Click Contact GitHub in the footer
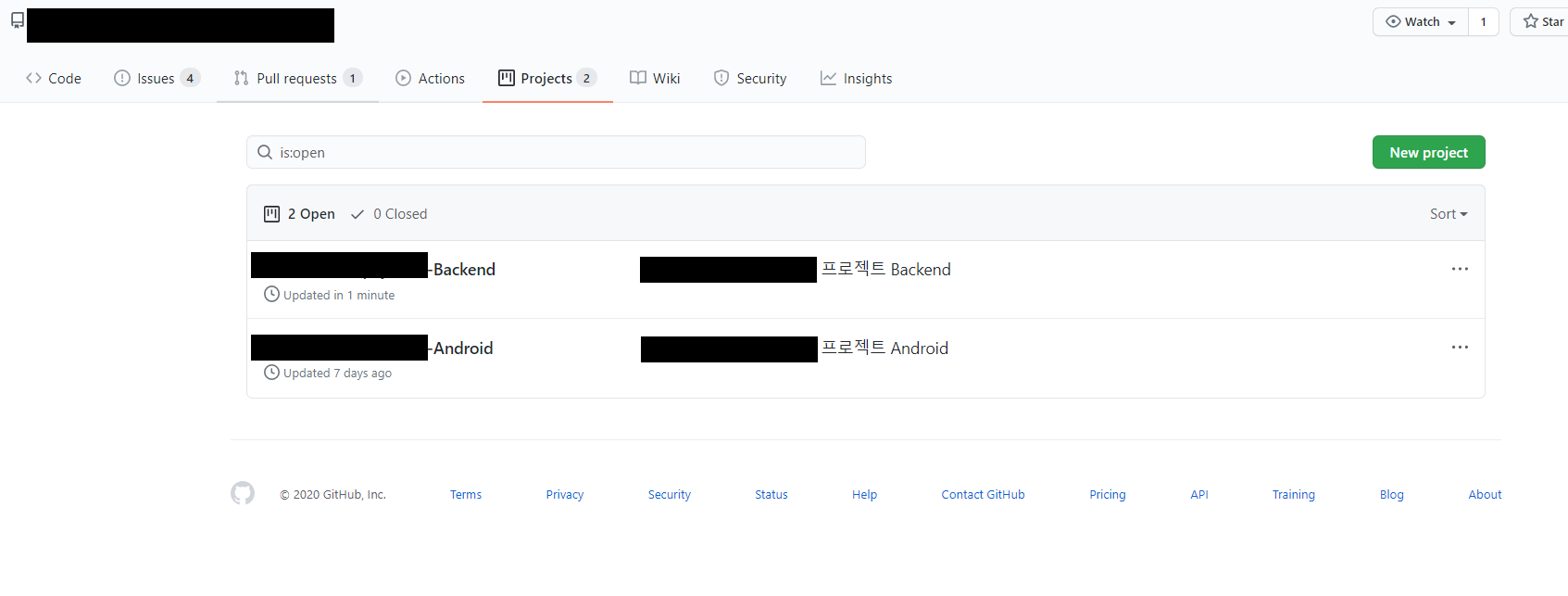Screen dimensions: 1568x596 984,495
